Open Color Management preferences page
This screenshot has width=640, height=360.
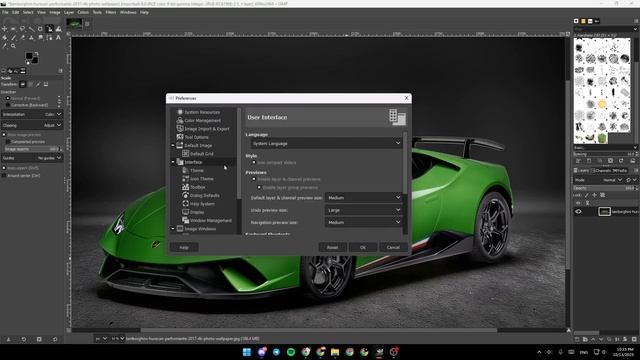click(202, 120)
